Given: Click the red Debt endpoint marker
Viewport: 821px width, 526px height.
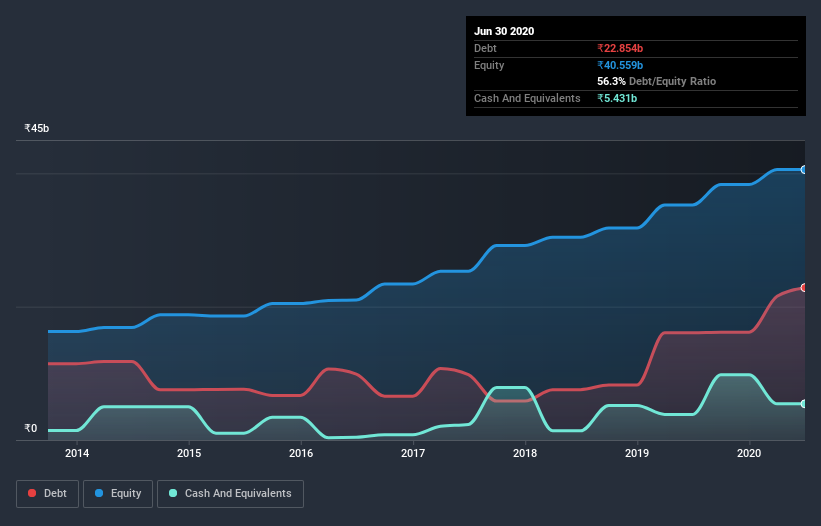Looking at the screenshot, I should pyautogui.click(x=804, y=287).
